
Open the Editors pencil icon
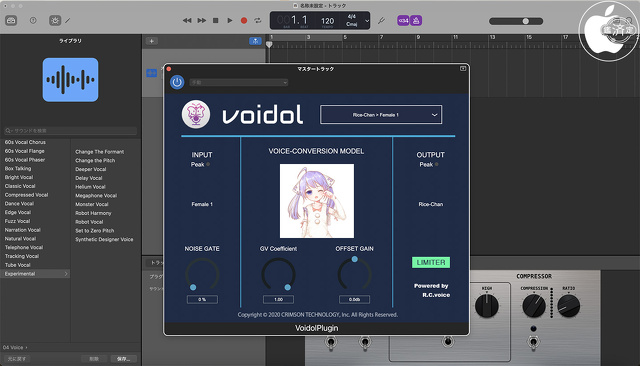click(68, 20)
